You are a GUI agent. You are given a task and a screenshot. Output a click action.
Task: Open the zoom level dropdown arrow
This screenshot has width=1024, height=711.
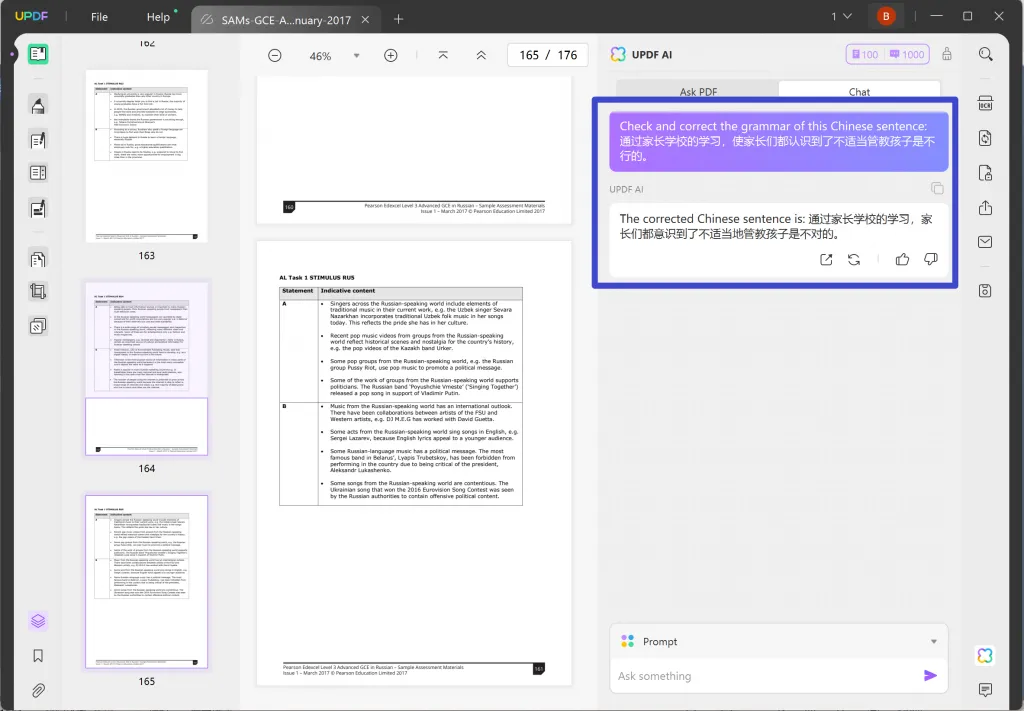(357, 55)
